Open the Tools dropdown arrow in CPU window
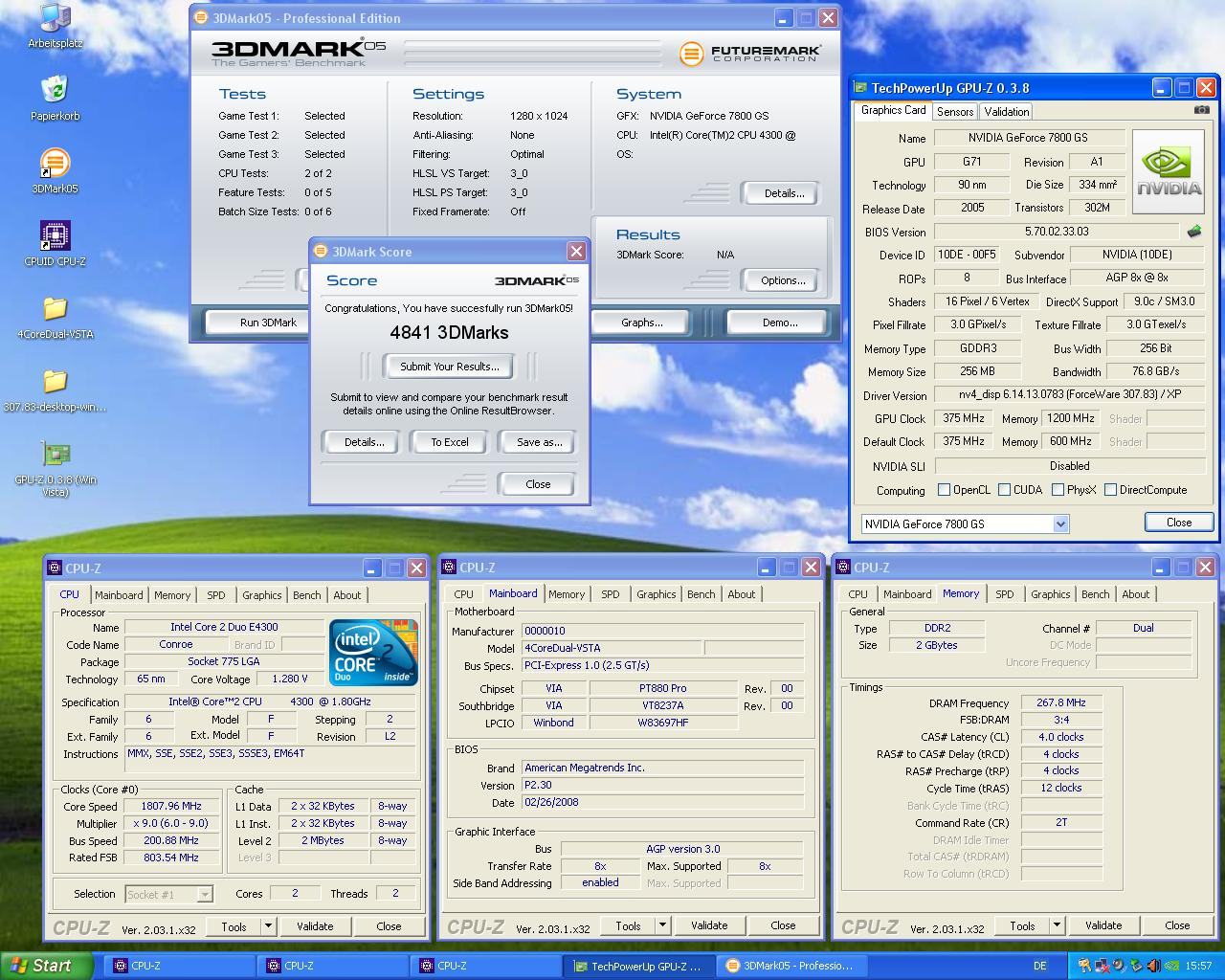Viewport: 1225px width, 980px height. [269, 926]
